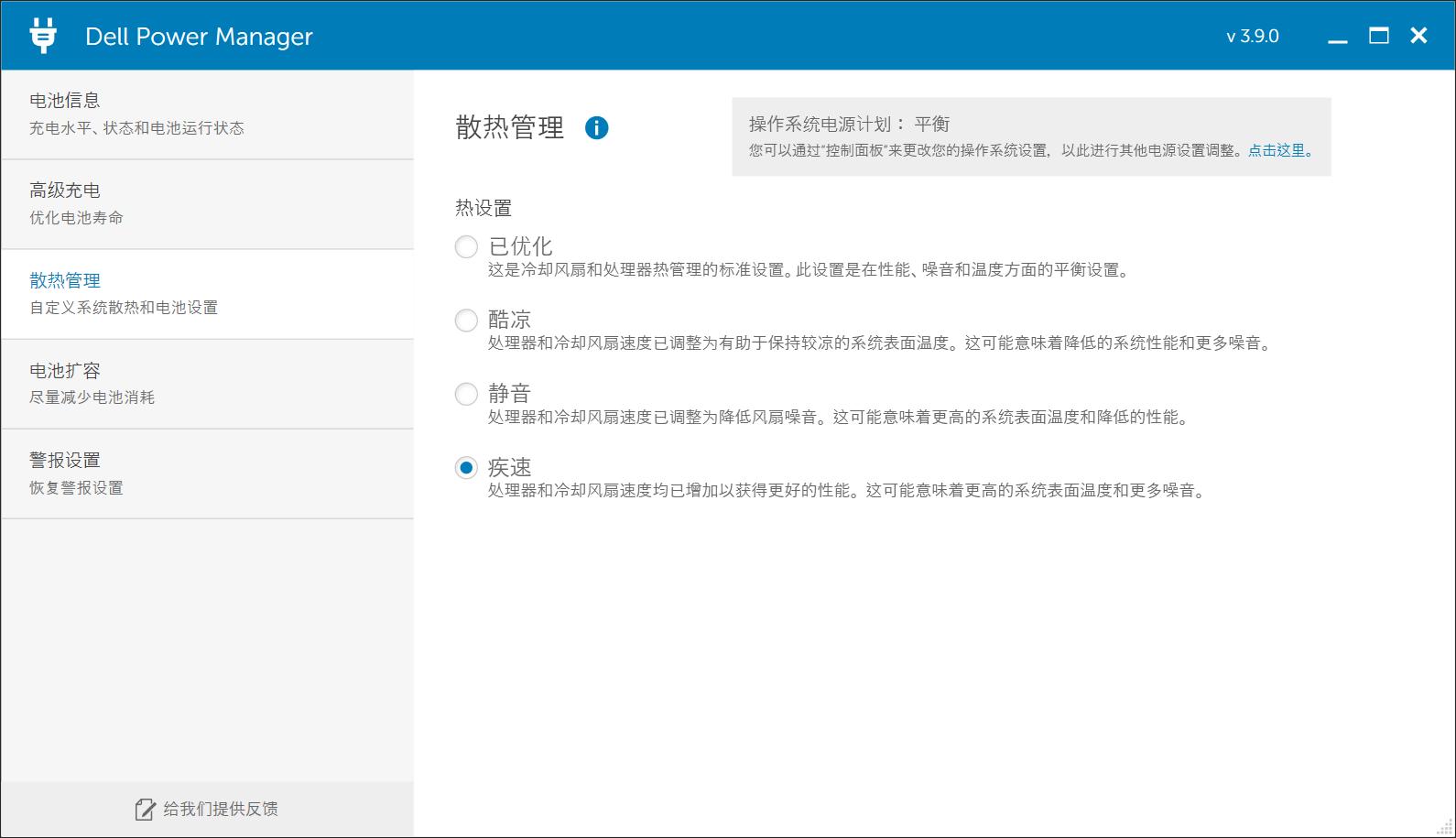This screenshot has height=838, width=1456.
Task: Click the feedback pencil icon
Action: click(x=145, y=809)
